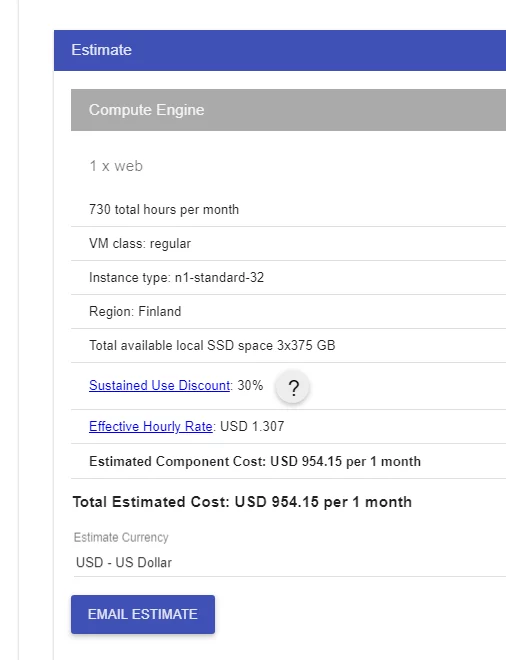Screen dimensions: 506x660
Task: Select the Compute Engine section header
Action: point(288,110)
